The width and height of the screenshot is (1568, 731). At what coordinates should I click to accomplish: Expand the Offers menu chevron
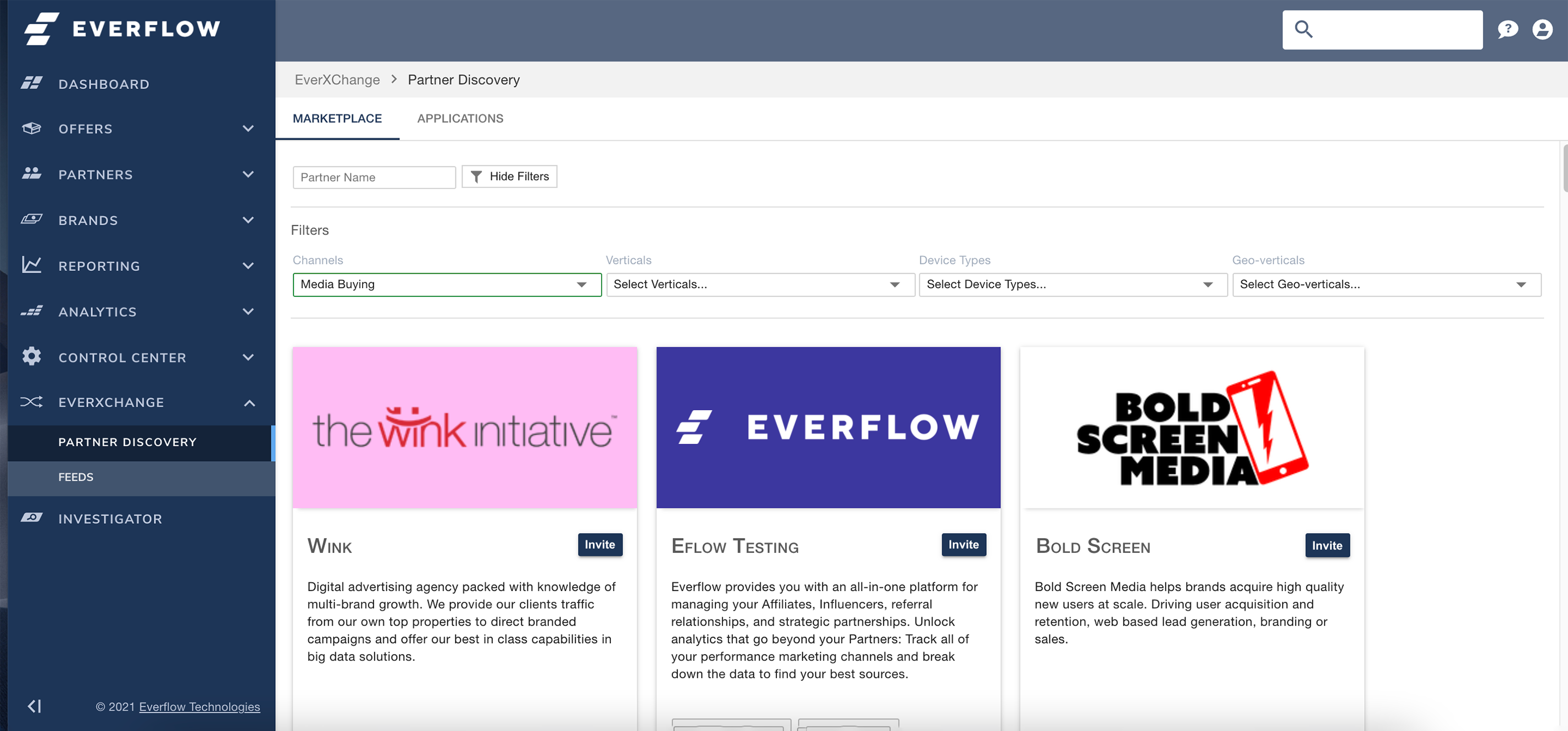[248, 129]
